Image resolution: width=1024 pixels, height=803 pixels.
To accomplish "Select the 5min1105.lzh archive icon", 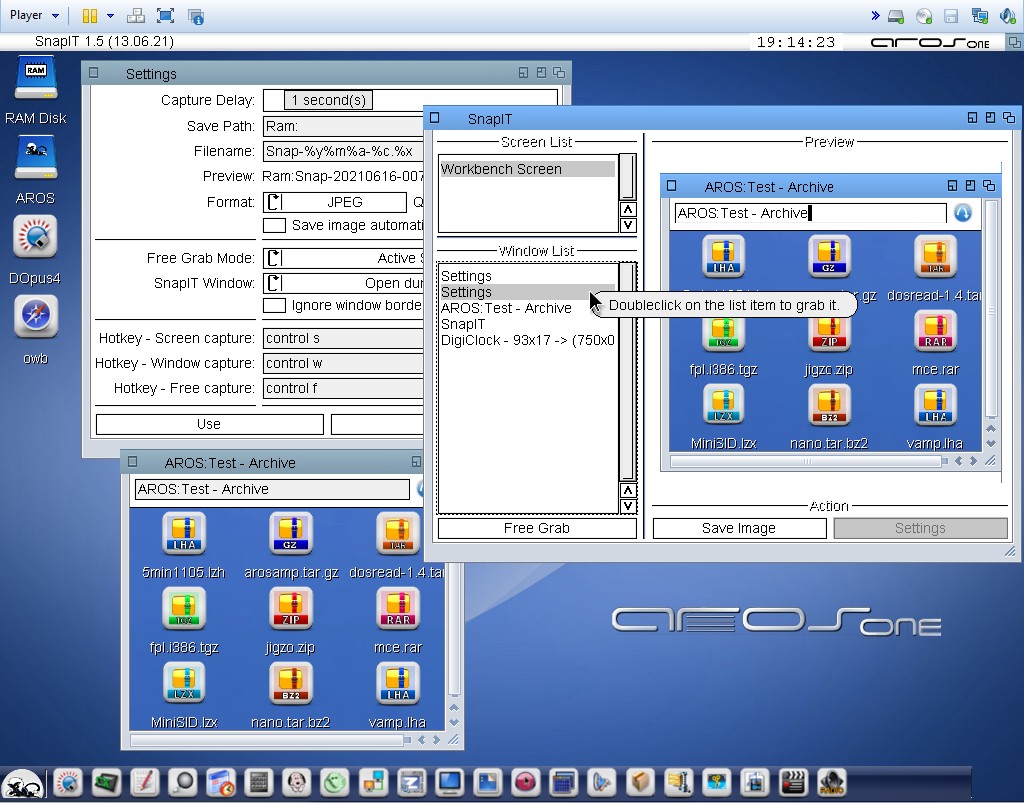I will (x=184, y=534).
